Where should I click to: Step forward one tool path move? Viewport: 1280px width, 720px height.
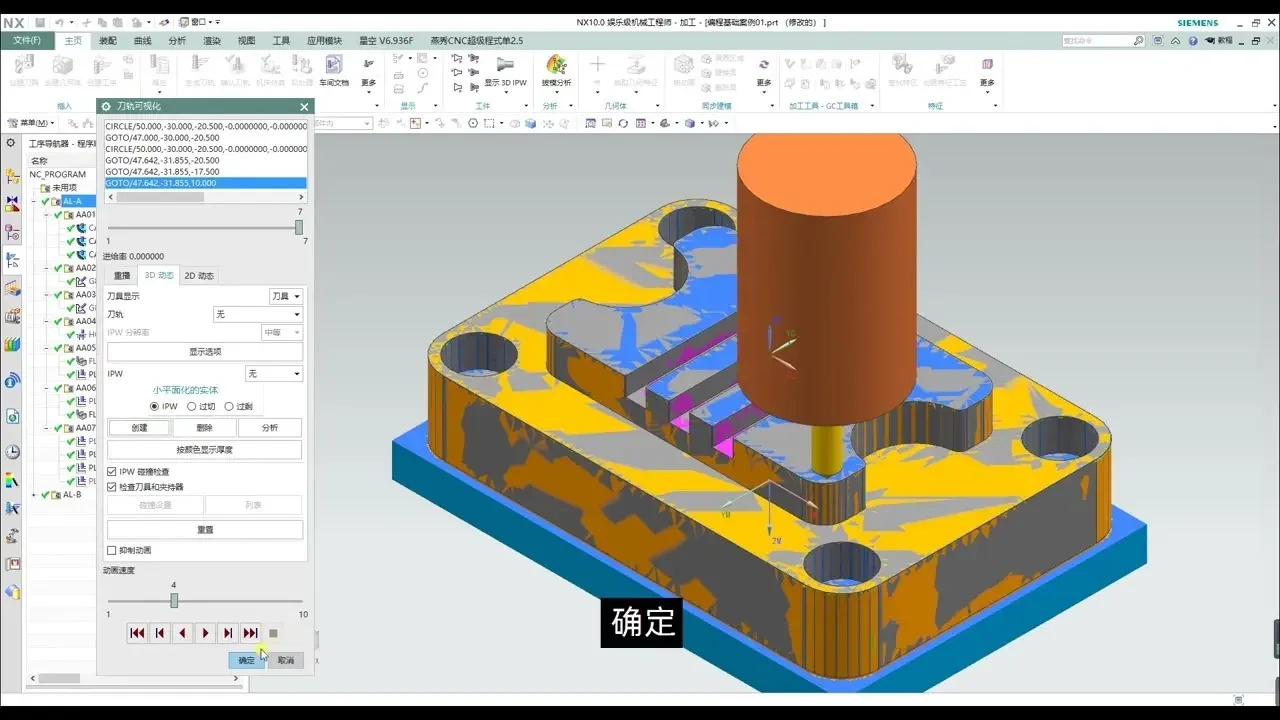(228, 633)
